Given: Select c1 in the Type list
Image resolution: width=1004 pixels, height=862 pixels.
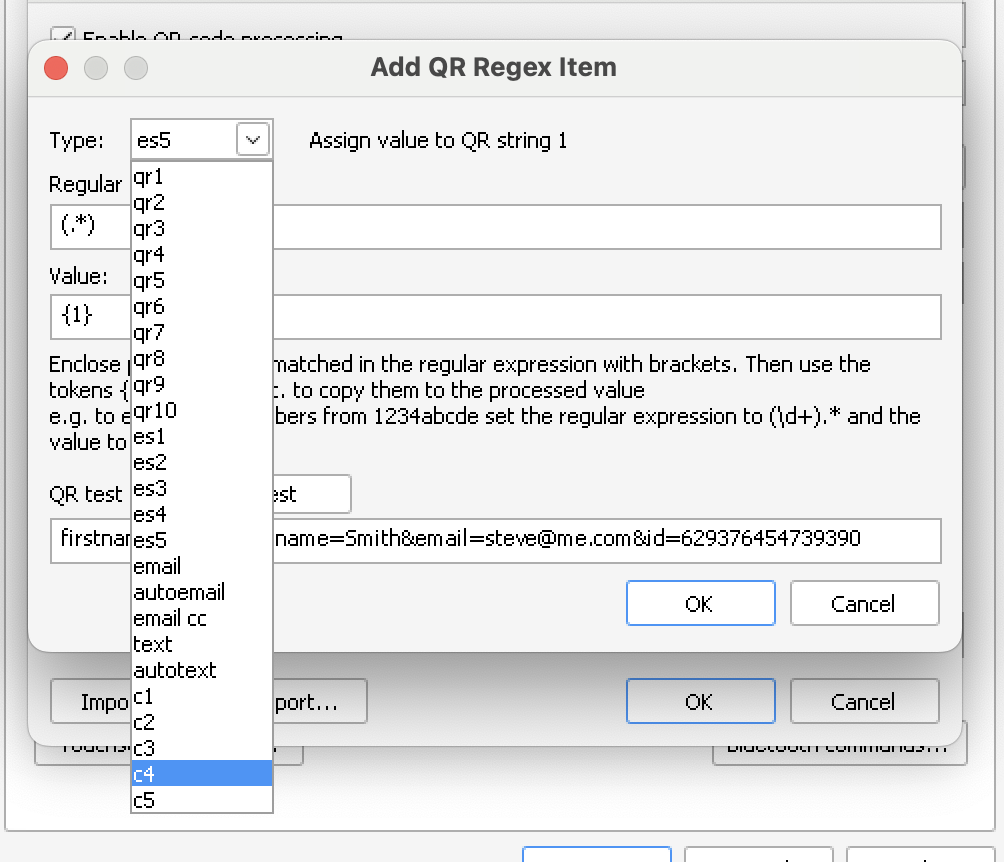Looking at the screenshot, I should [144, 697].
